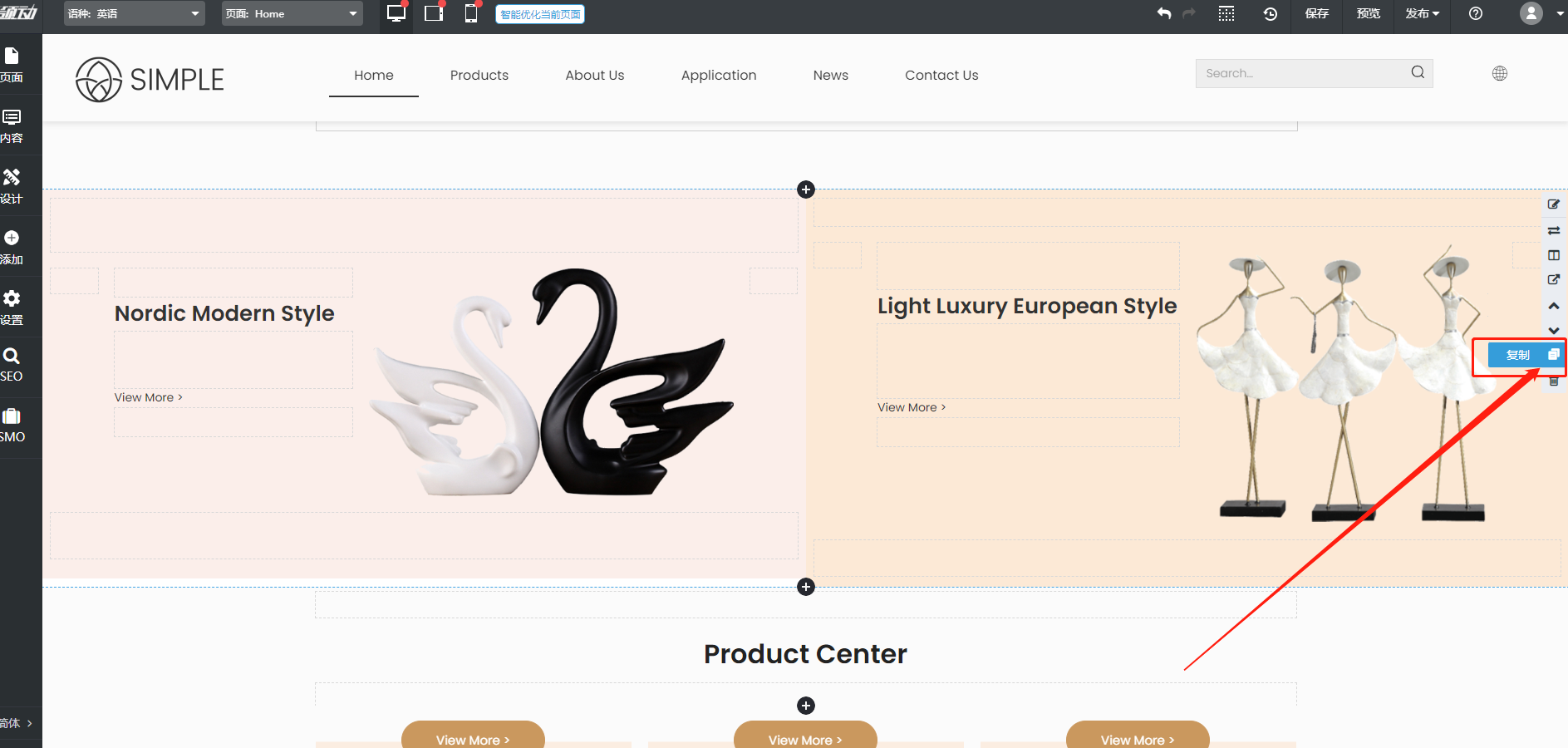Switch to tablet preview mode
Viewport: 1568px width, 748px height.
434,13
